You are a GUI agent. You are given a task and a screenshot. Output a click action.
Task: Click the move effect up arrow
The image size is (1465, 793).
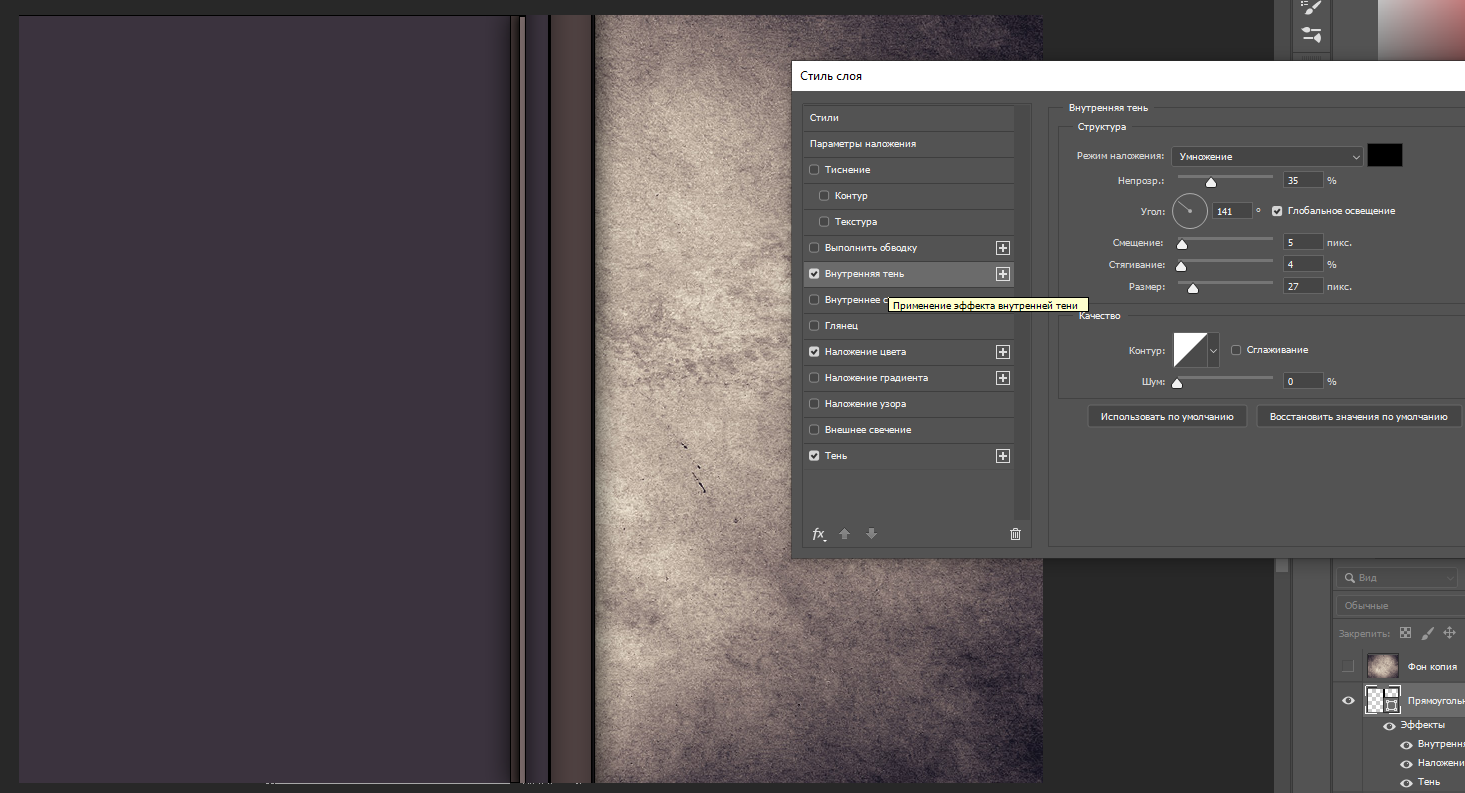tap(844, 534)
